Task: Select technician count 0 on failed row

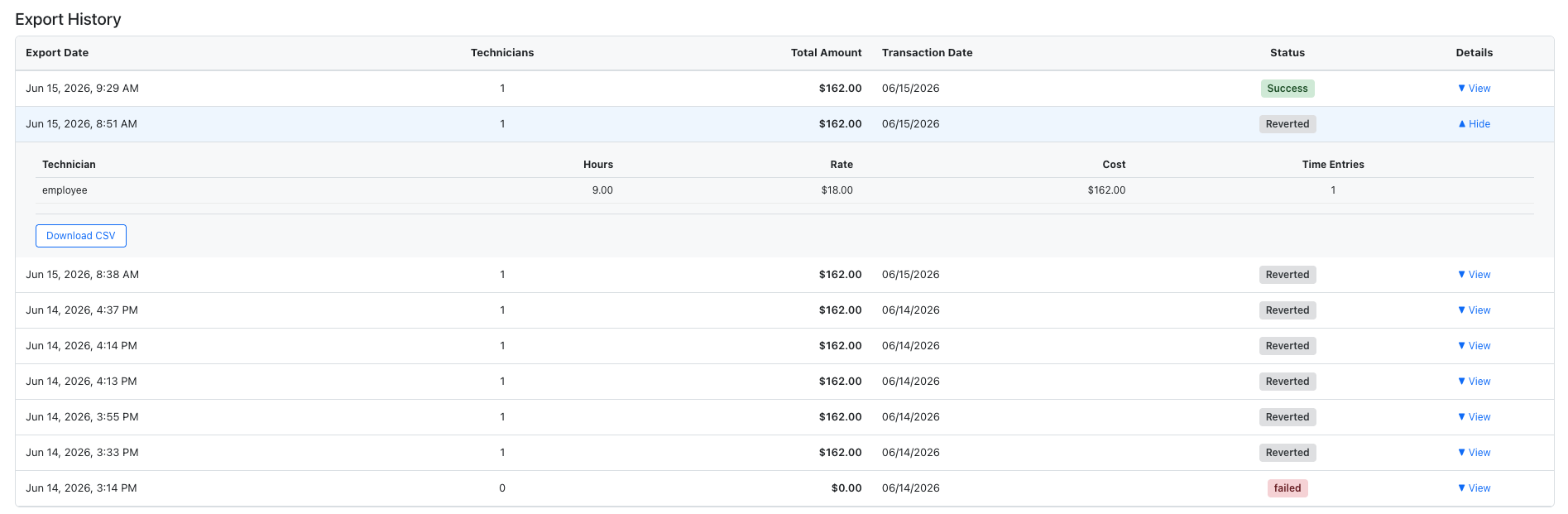Action: [502, 488]
